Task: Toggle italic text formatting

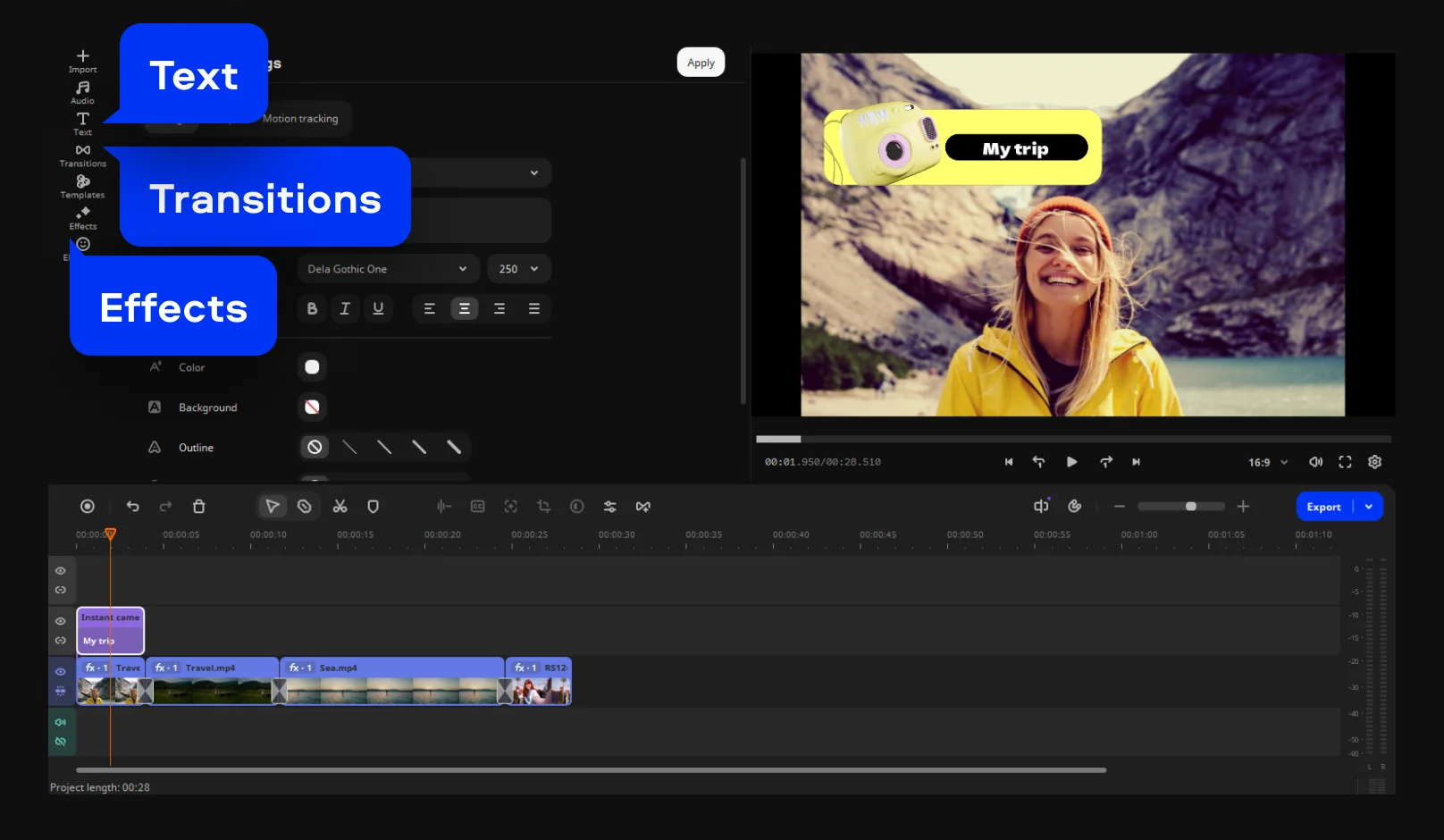Action: tap(345, 308)
